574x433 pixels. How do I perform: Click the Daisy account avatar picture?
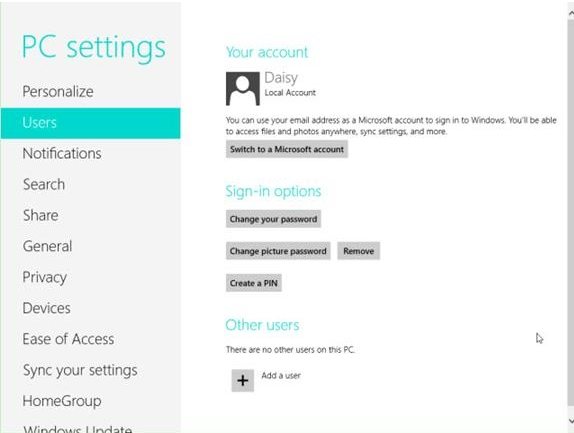tap(243, 89)
